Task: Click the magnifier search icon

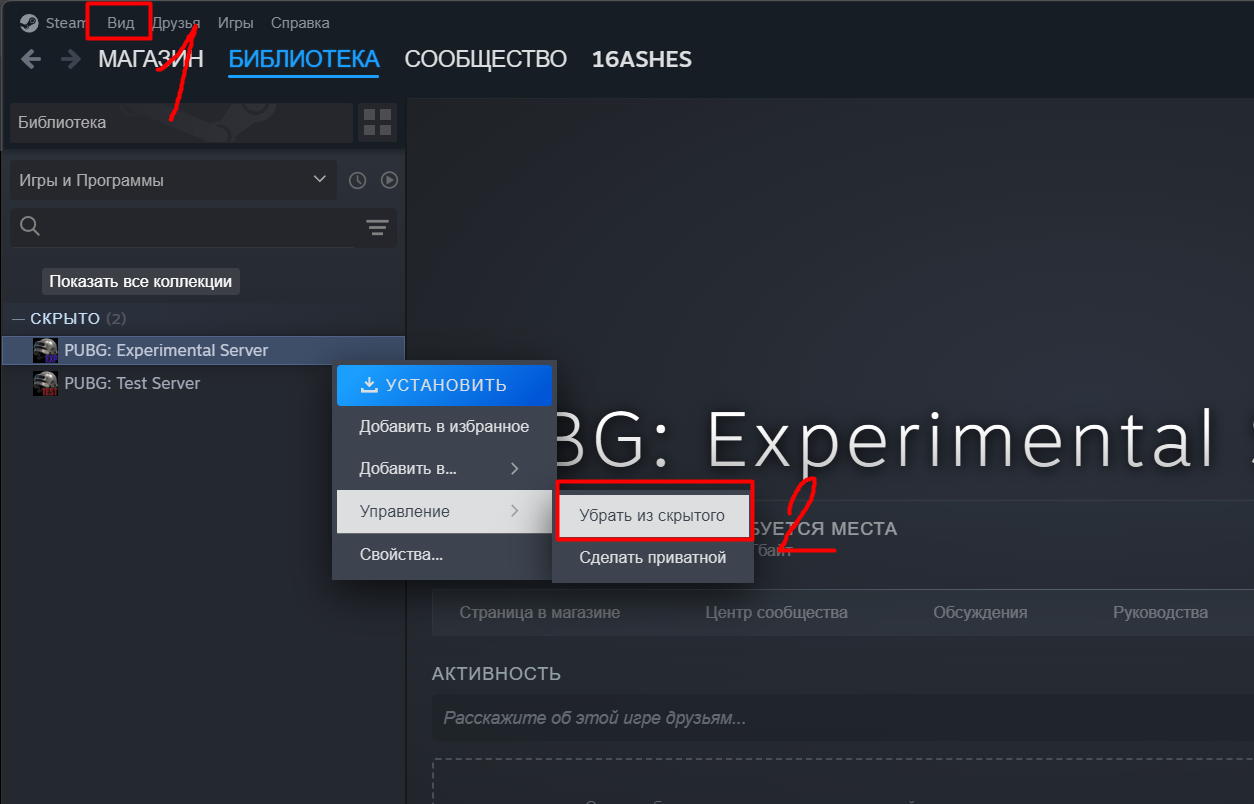Action: (30, 227)
